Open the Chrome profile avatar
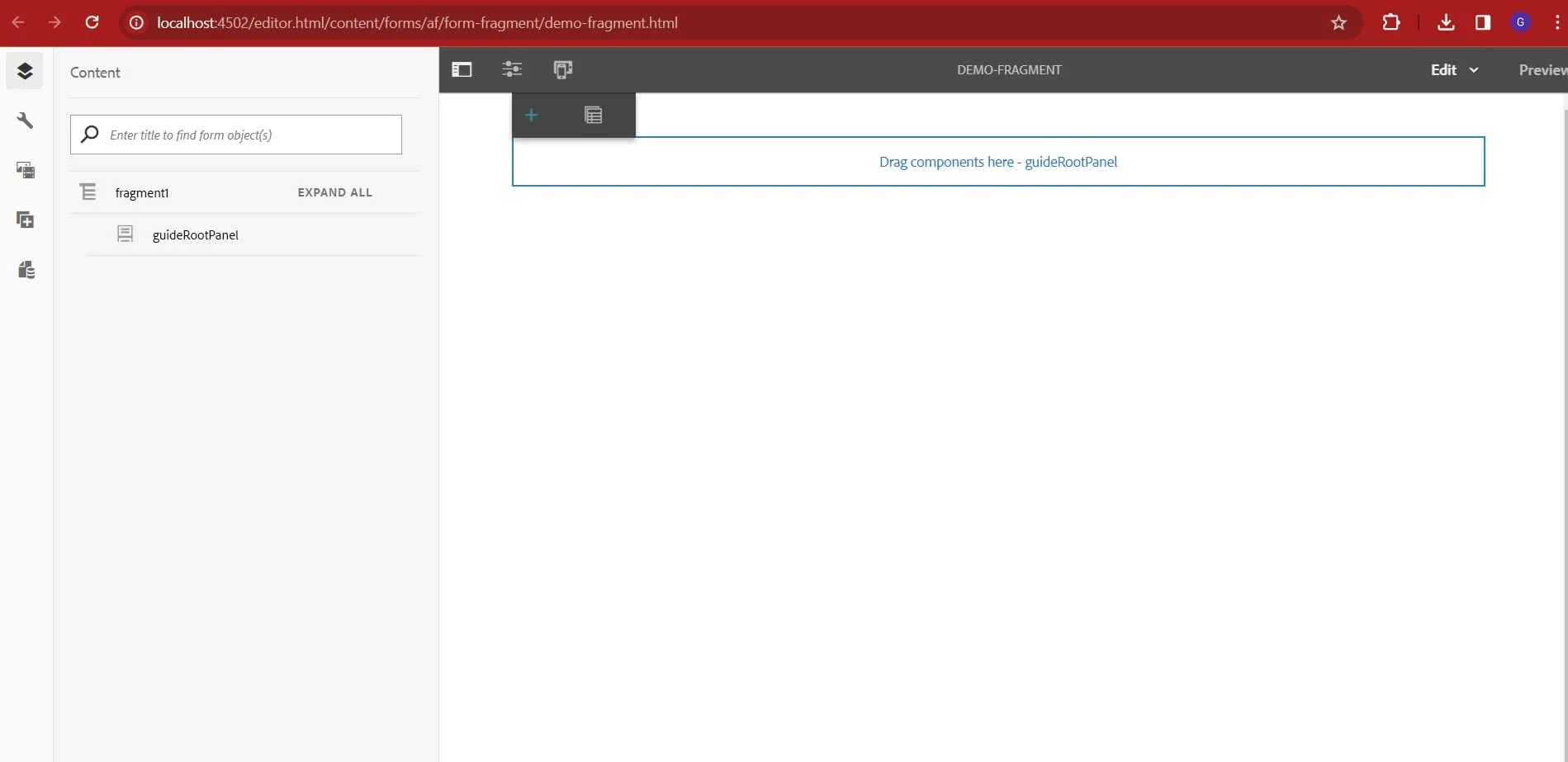1568x762 pixels. [1520, 22]
